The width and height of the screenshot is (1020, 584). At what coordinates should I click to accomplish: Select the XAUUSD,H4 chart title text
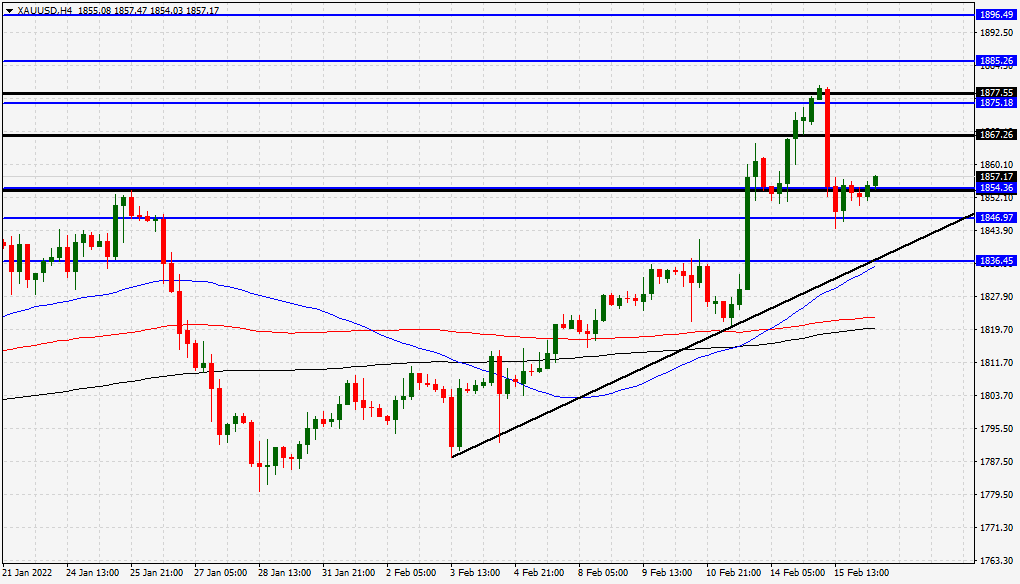pos(45,10)
